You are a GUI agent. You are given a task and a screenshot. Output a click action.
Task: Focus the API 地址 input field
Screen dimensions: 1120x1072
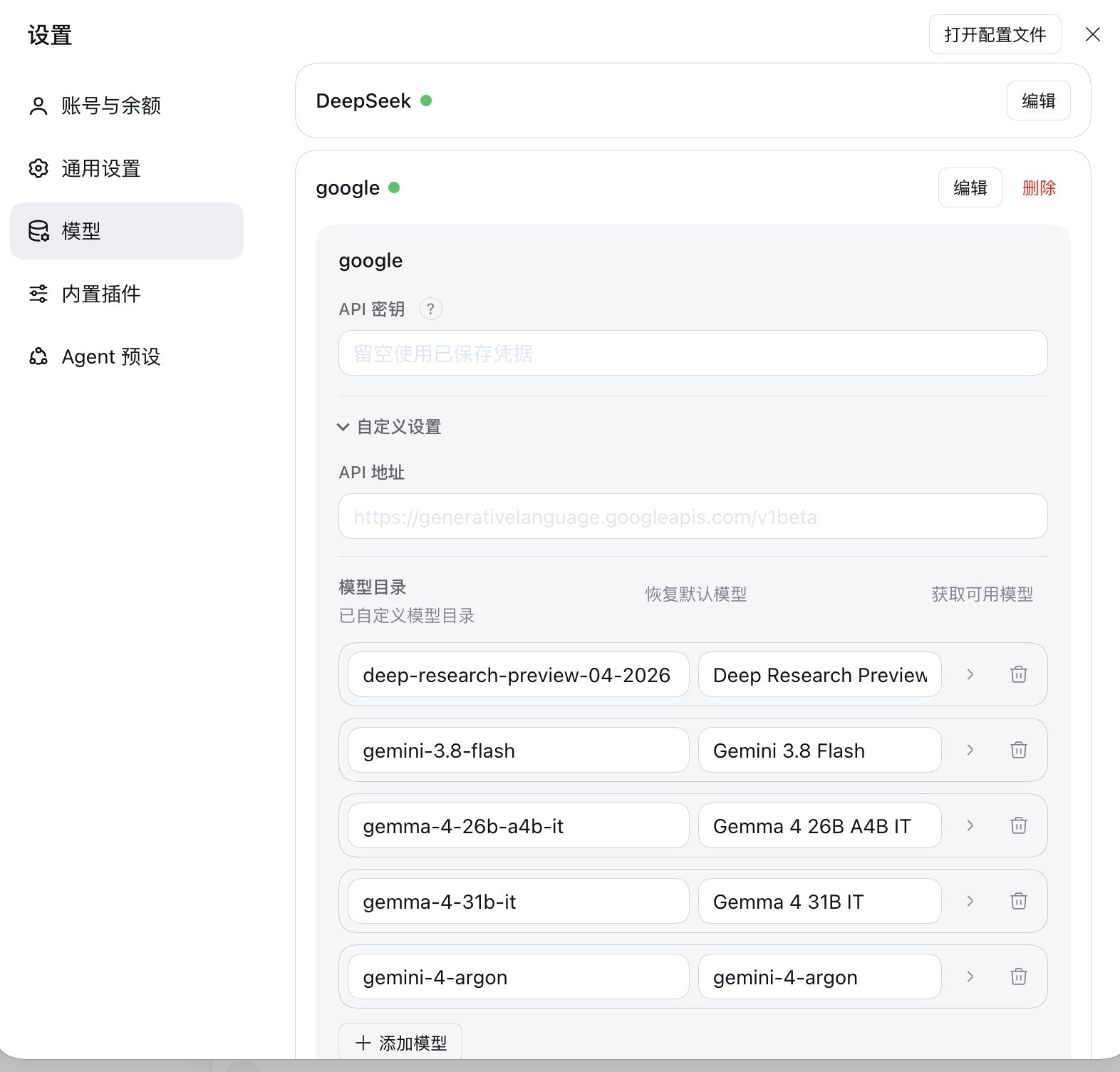point(693,516)
